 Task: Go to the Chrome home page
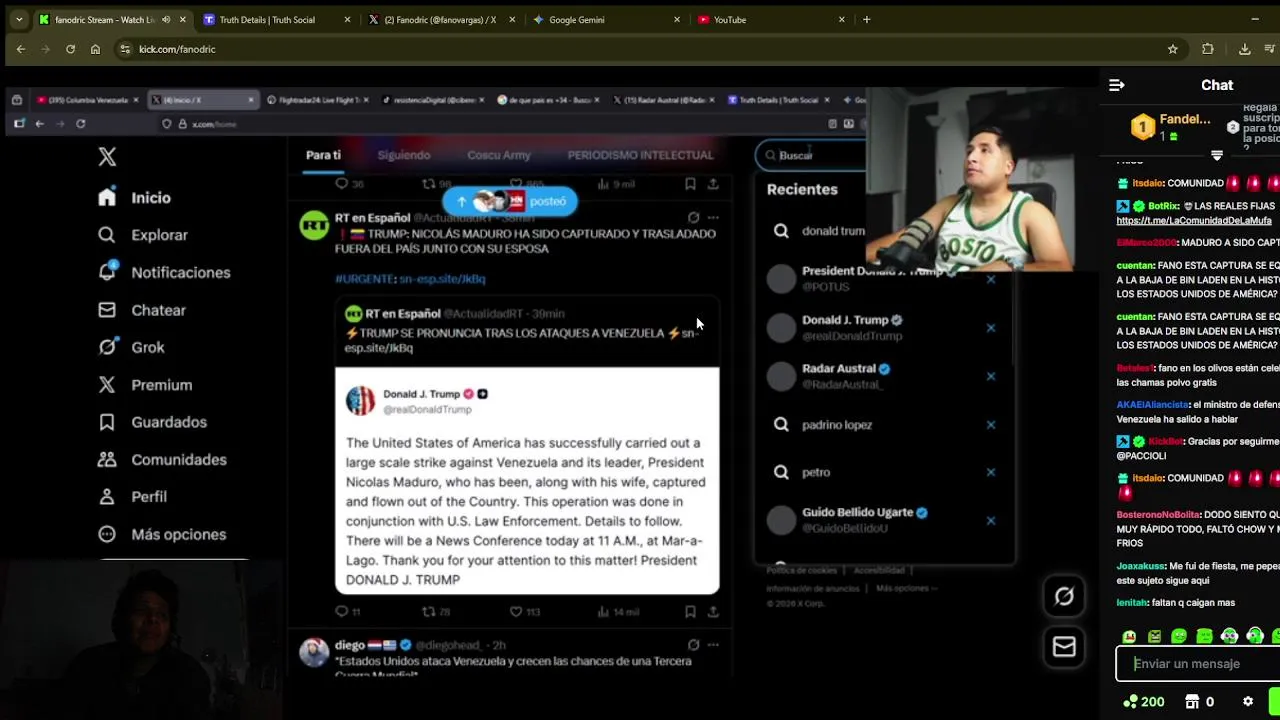95,49
